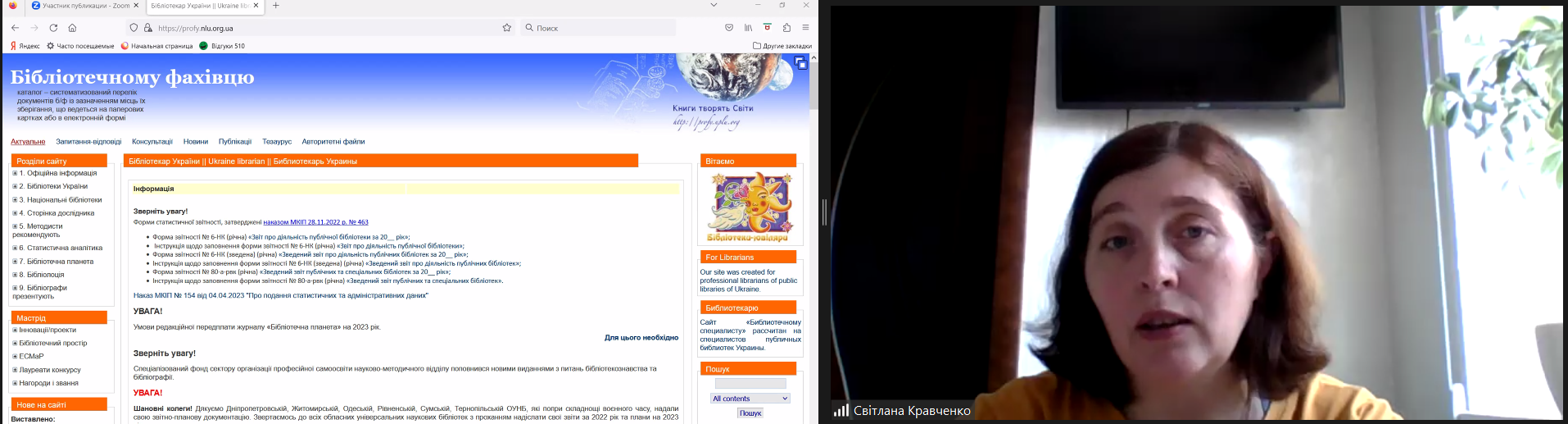Click the browser vertical scrollbar thumb
The height and width of the screenshot is (424, 1568).
(813, 84)
